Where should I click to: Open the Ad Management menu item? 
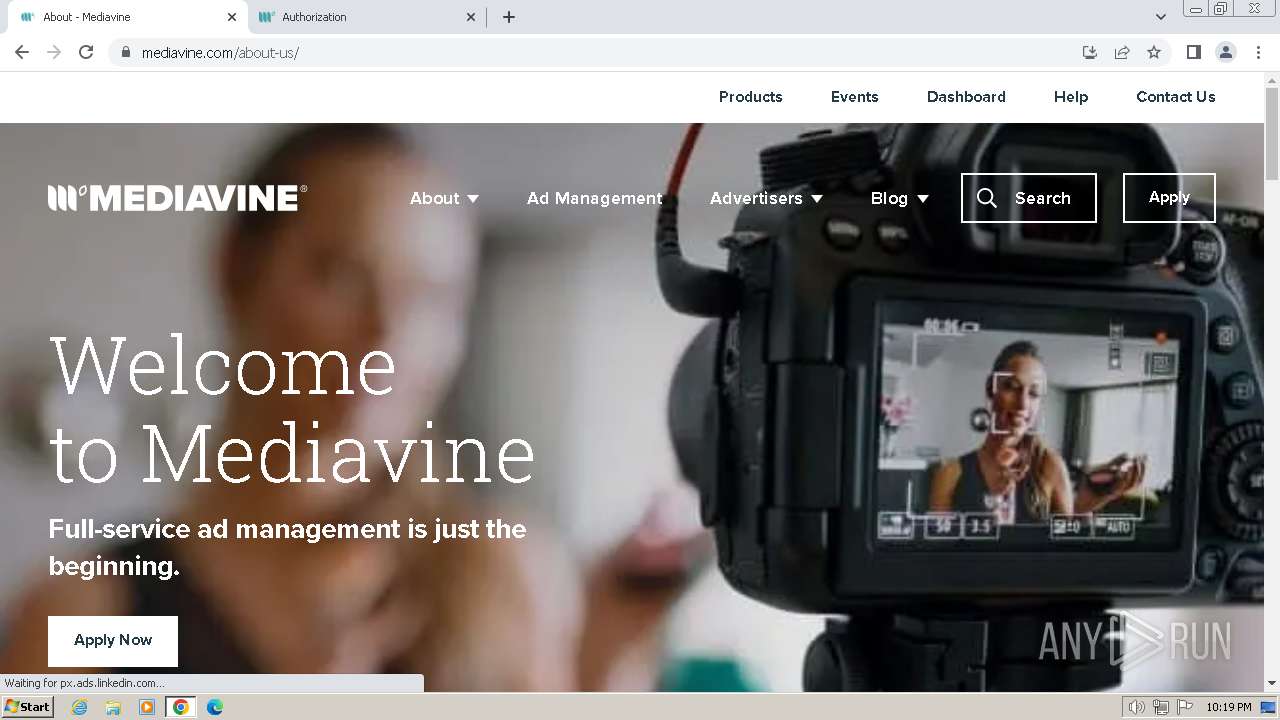594,198
